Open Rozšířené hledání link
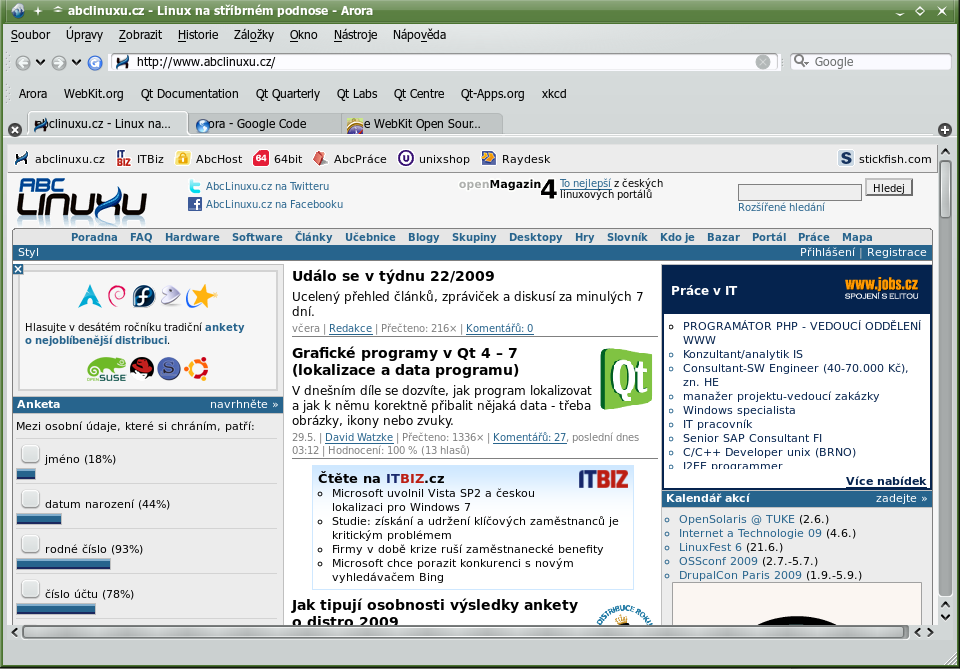Viewport: 960px width, 669px height. (781, 207)
